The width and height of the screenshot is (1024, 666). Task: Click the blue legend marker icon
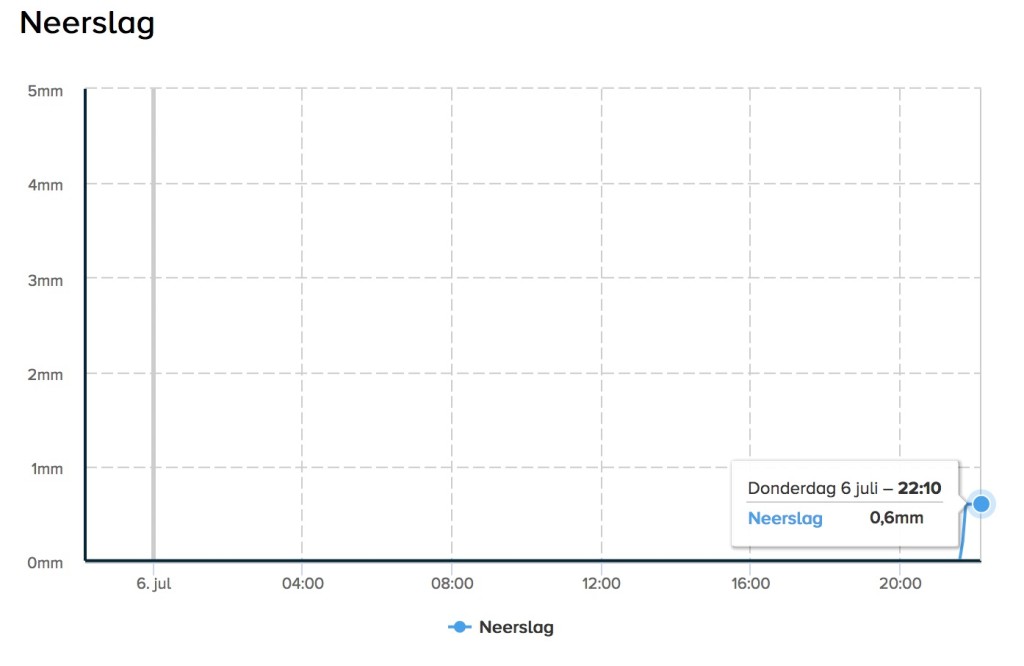pyautogui.click(x=460, y=627)
